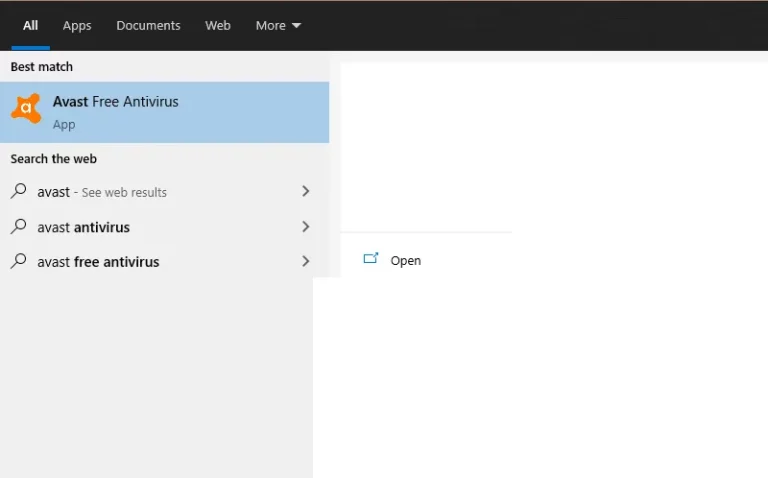Click the Open icon in preview pane

[x=371, y=258]
